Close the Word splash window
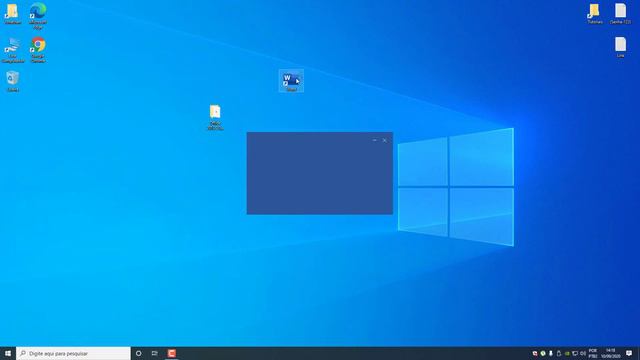 point(384,140)
